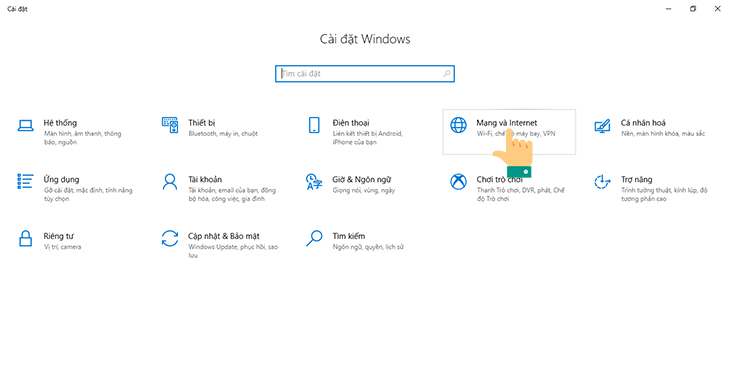Minimize the Cài đặt window

tap(669, 9)
